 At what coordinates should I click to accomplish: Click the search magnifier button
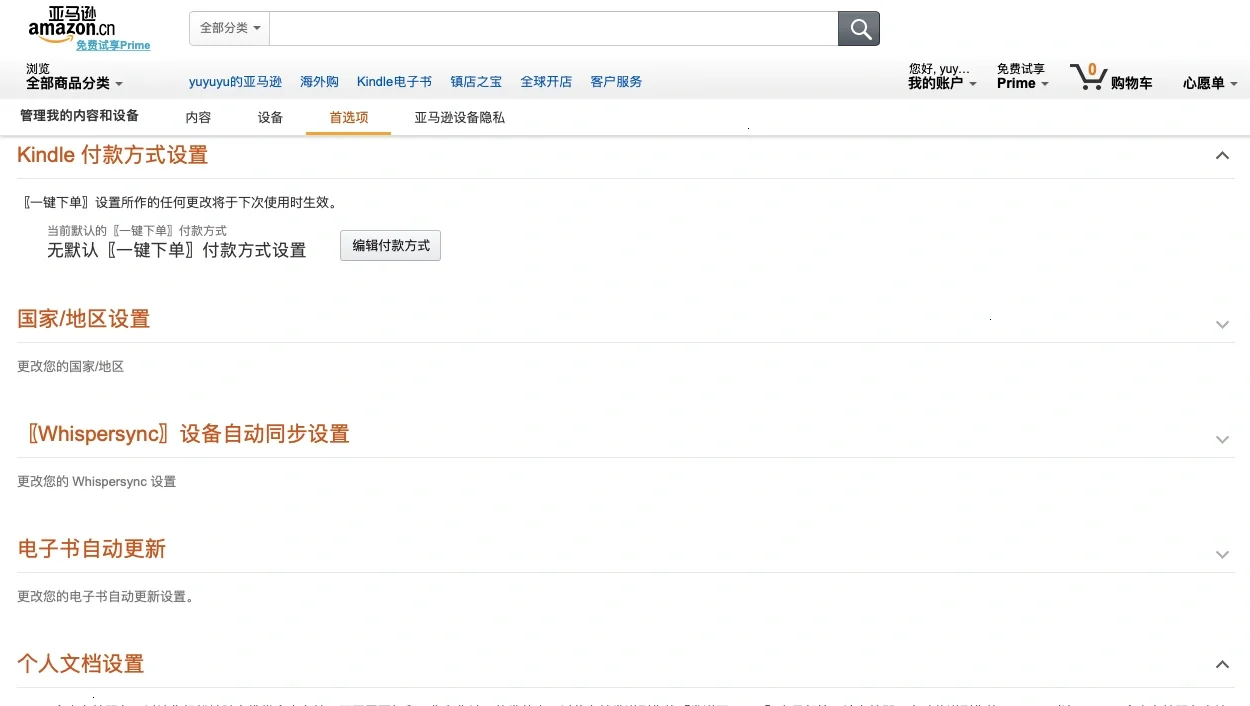(x=859, y=29)
